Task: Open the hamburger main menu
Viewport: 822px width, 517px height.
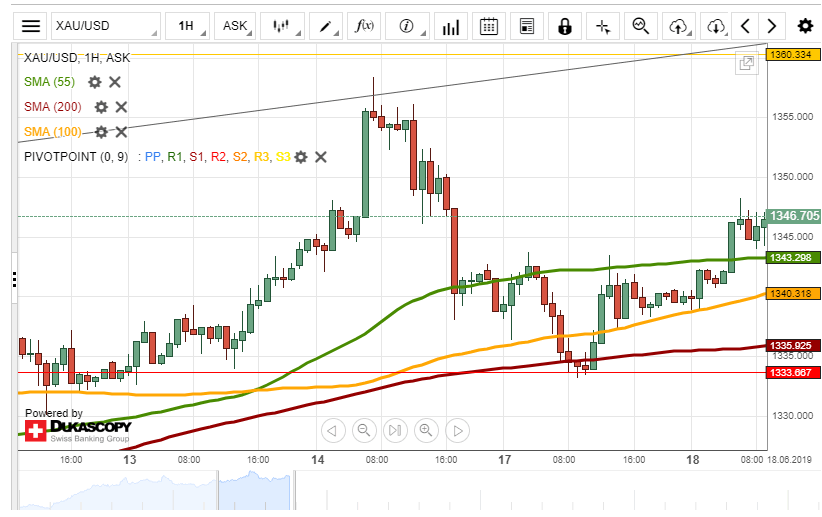Action: click(x=30, y=26)
